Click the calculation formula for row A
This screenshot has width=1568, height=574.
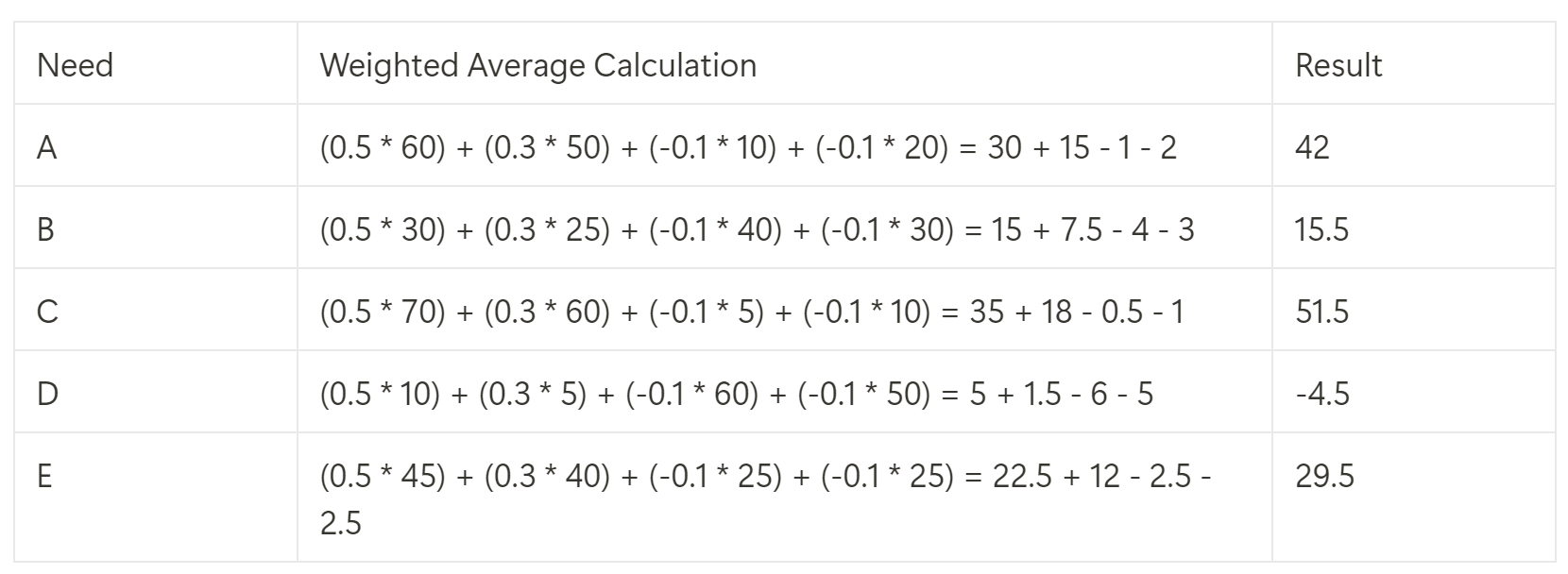[748, 147]
